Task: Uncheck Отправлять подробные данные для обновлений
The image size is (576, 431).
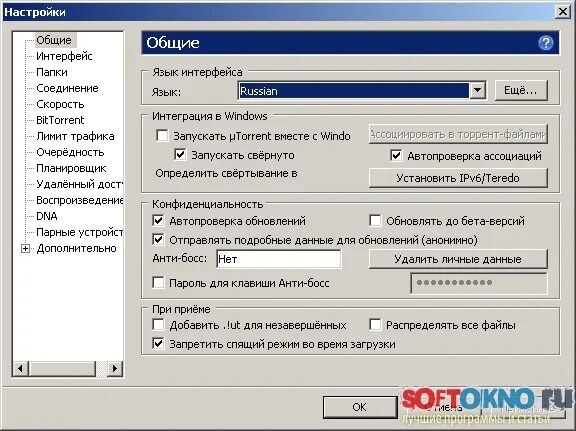Action: (x=158, y=240)
